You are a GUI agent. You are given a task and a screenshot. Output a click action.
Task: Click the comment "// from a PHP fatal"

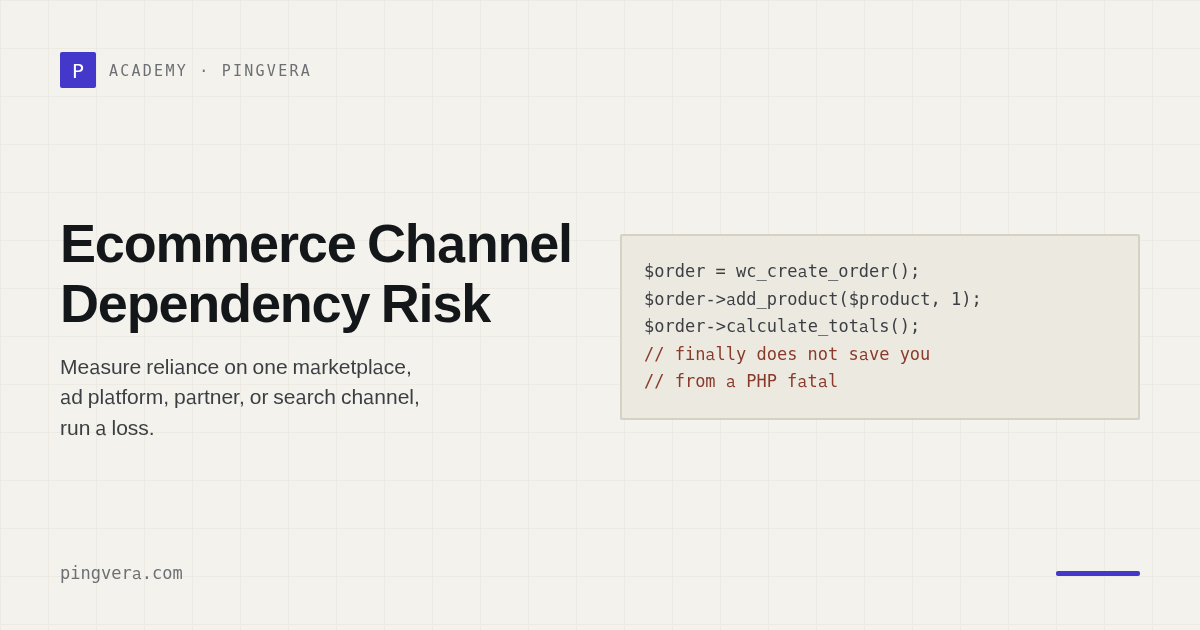pos(741,381)
